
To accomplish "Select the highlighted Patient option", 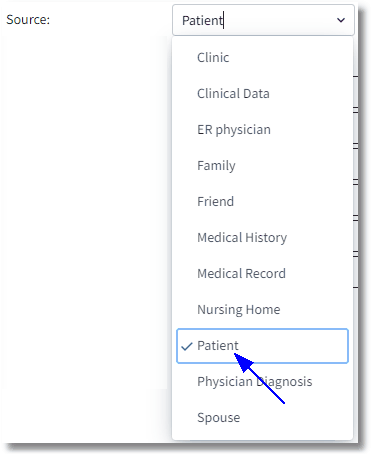I will [262, 346].
